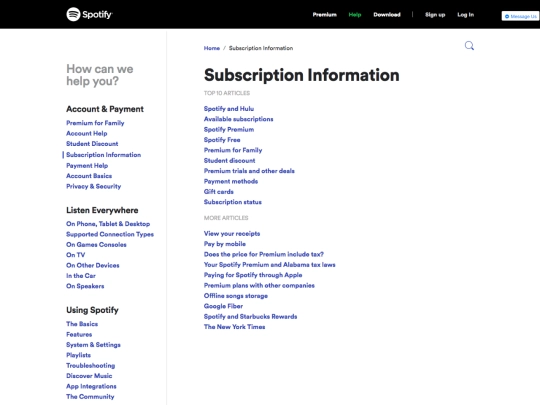Open Payment Help in sidebar

87,166
